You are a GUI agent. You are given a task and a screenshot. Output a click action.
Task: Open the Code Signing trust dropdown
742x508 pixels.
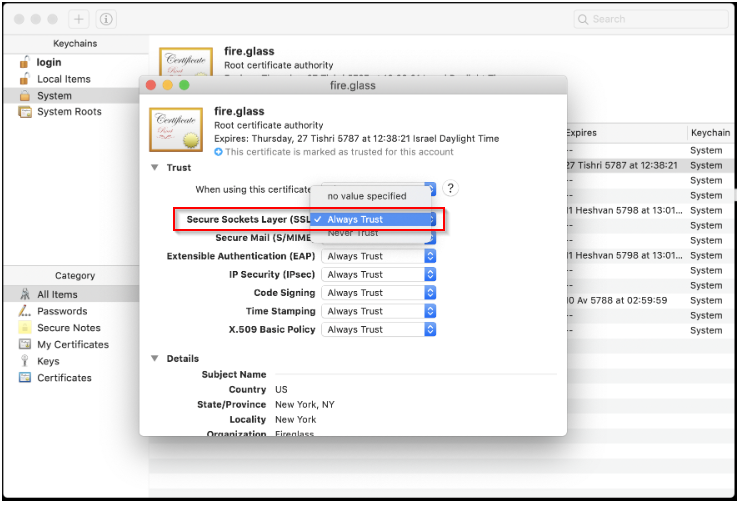[379, 293]
